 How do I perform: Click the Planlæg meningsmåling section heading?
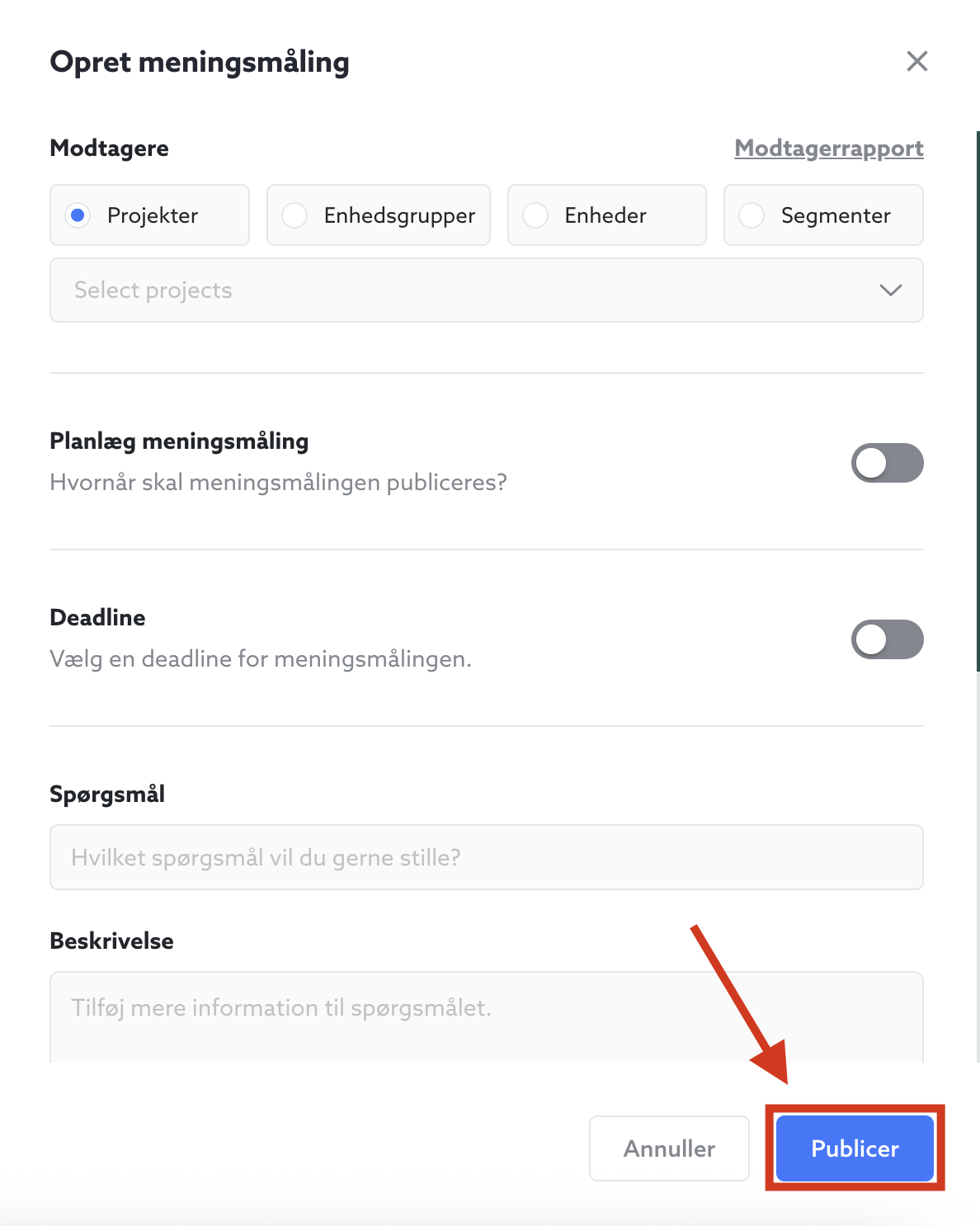[x=179, y=441]
